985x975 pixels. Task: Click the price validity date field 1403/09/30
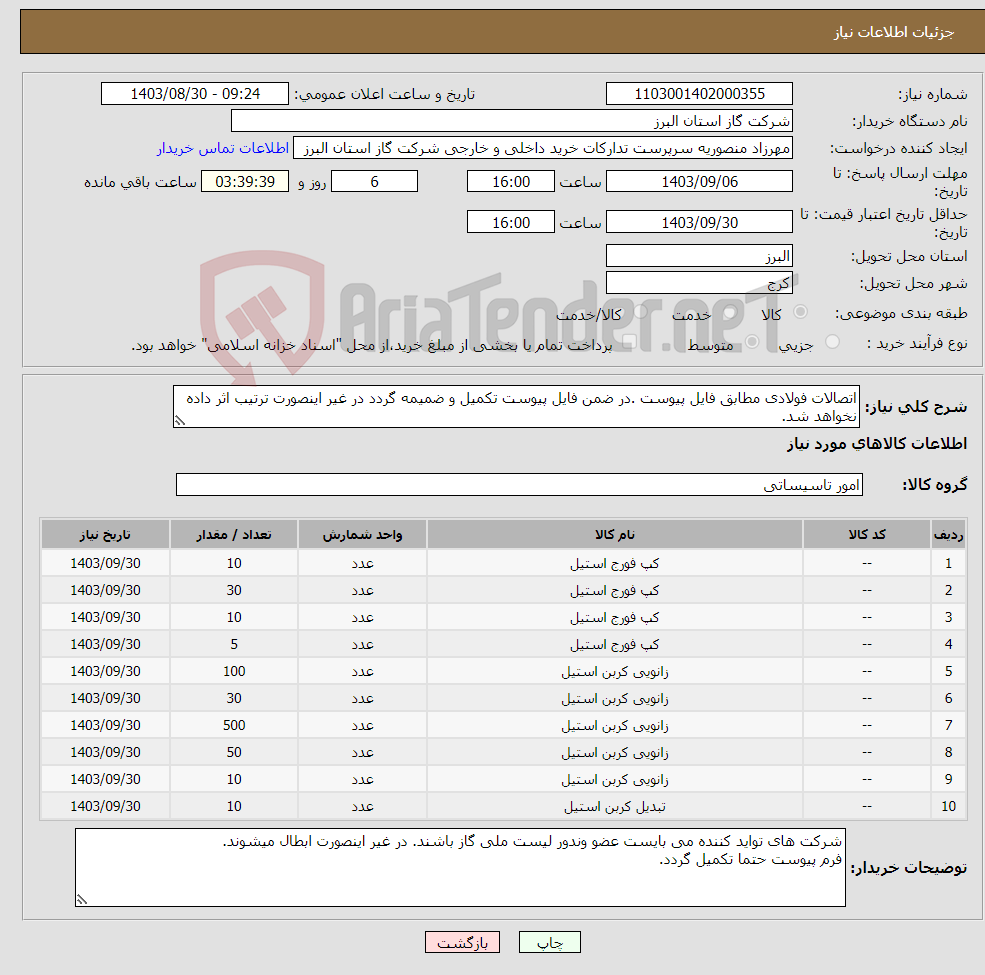(x=699, y=222)
